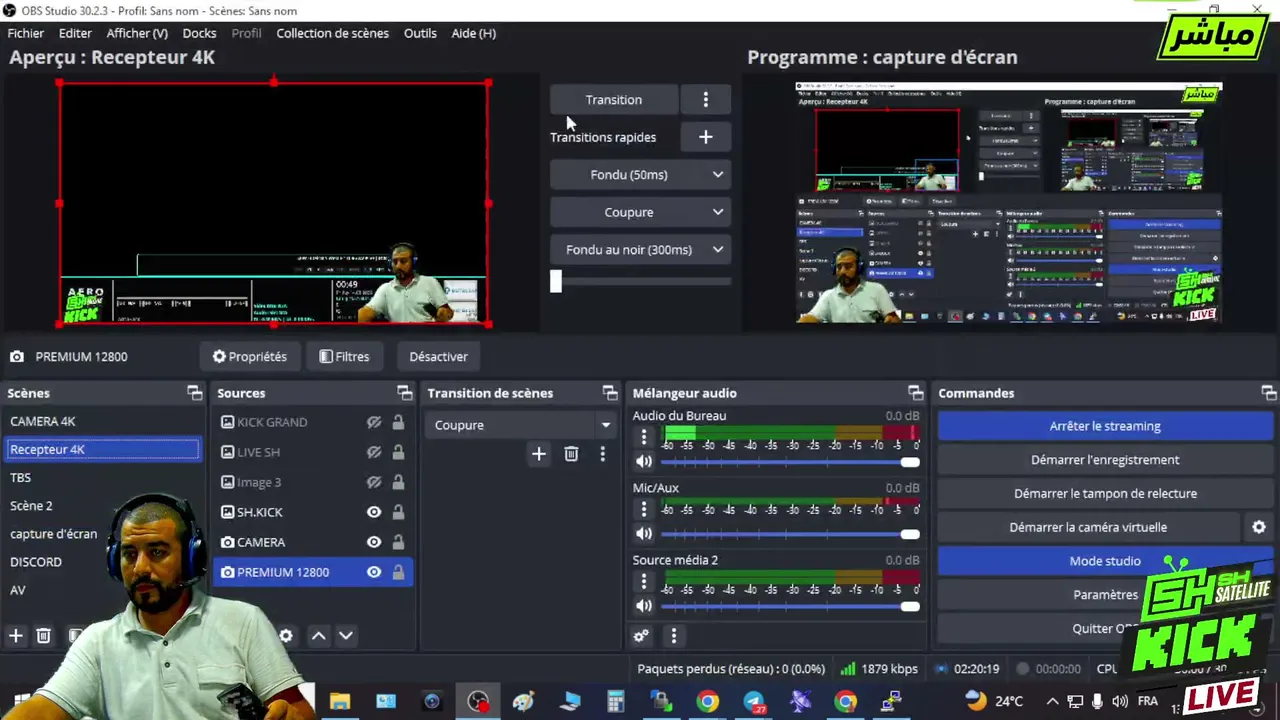
Task: Open the Afficher (V) menu
Action: click(x=137, y=33)
